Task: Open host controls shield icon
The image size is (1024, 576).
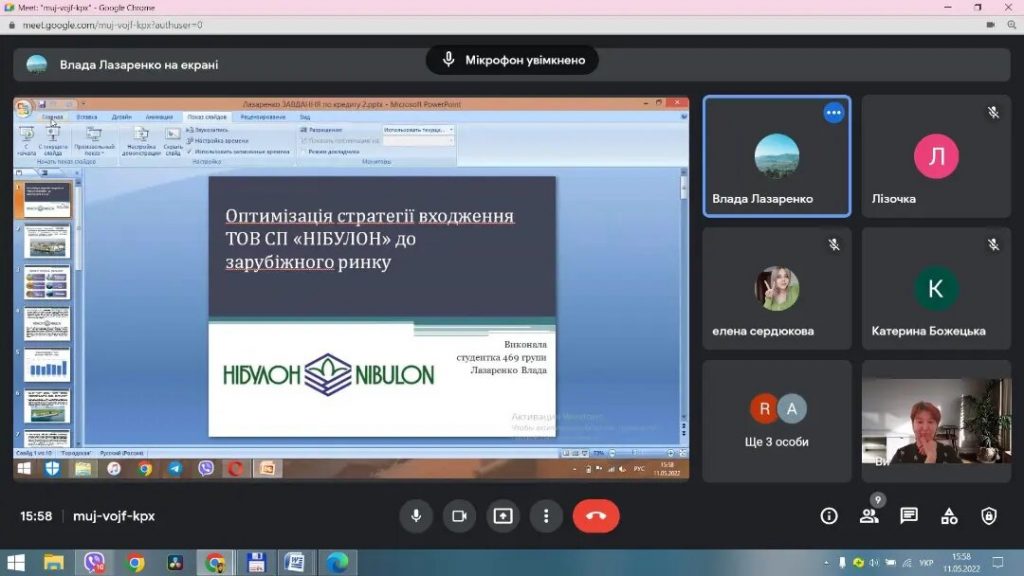Action: click(989, 516)
